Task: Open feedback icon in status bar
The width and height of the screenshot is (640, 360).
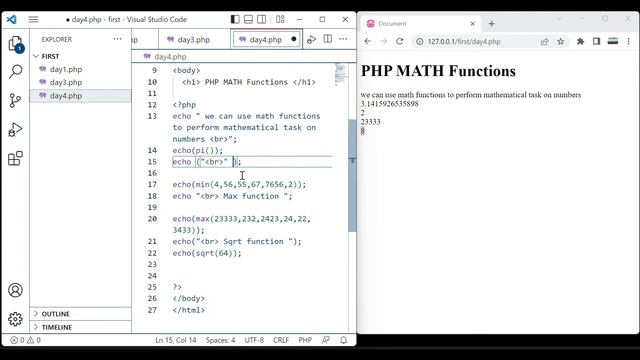Action: [326, 340]
